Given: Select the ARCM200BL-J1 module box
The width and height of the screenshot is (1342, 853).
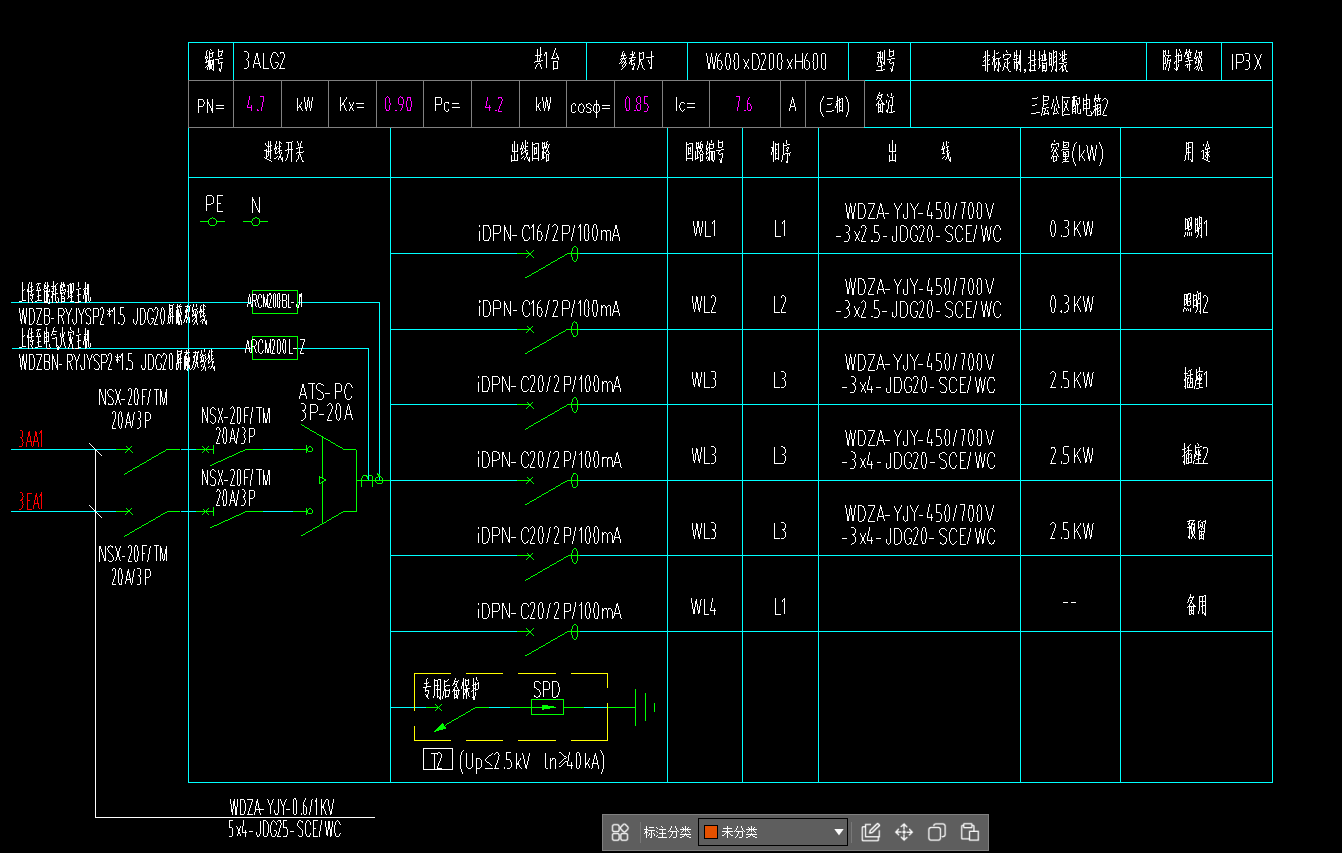Looking at the screenshot, I should [x=275, y=301].
